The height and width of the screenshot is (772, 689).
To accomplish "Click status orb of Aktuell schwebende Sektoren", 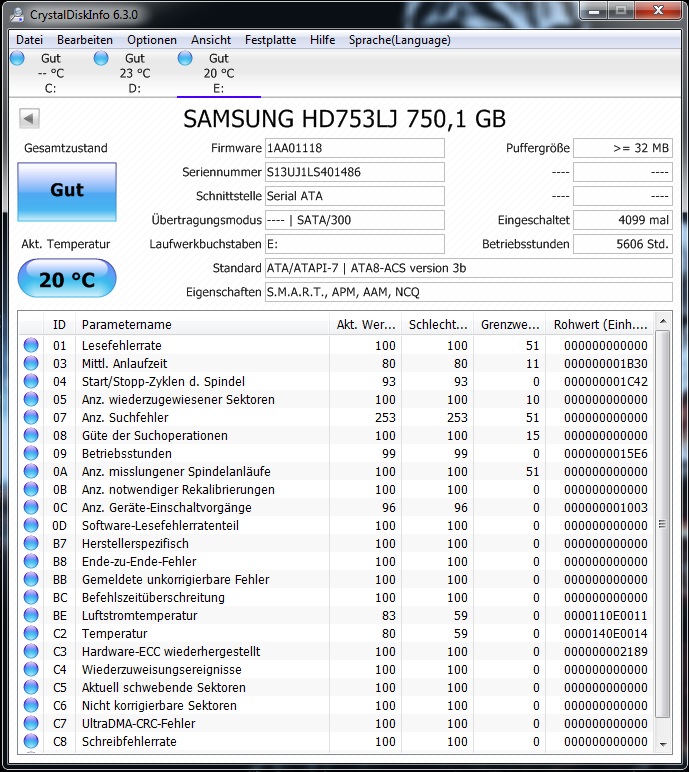I will pos(31,687).
